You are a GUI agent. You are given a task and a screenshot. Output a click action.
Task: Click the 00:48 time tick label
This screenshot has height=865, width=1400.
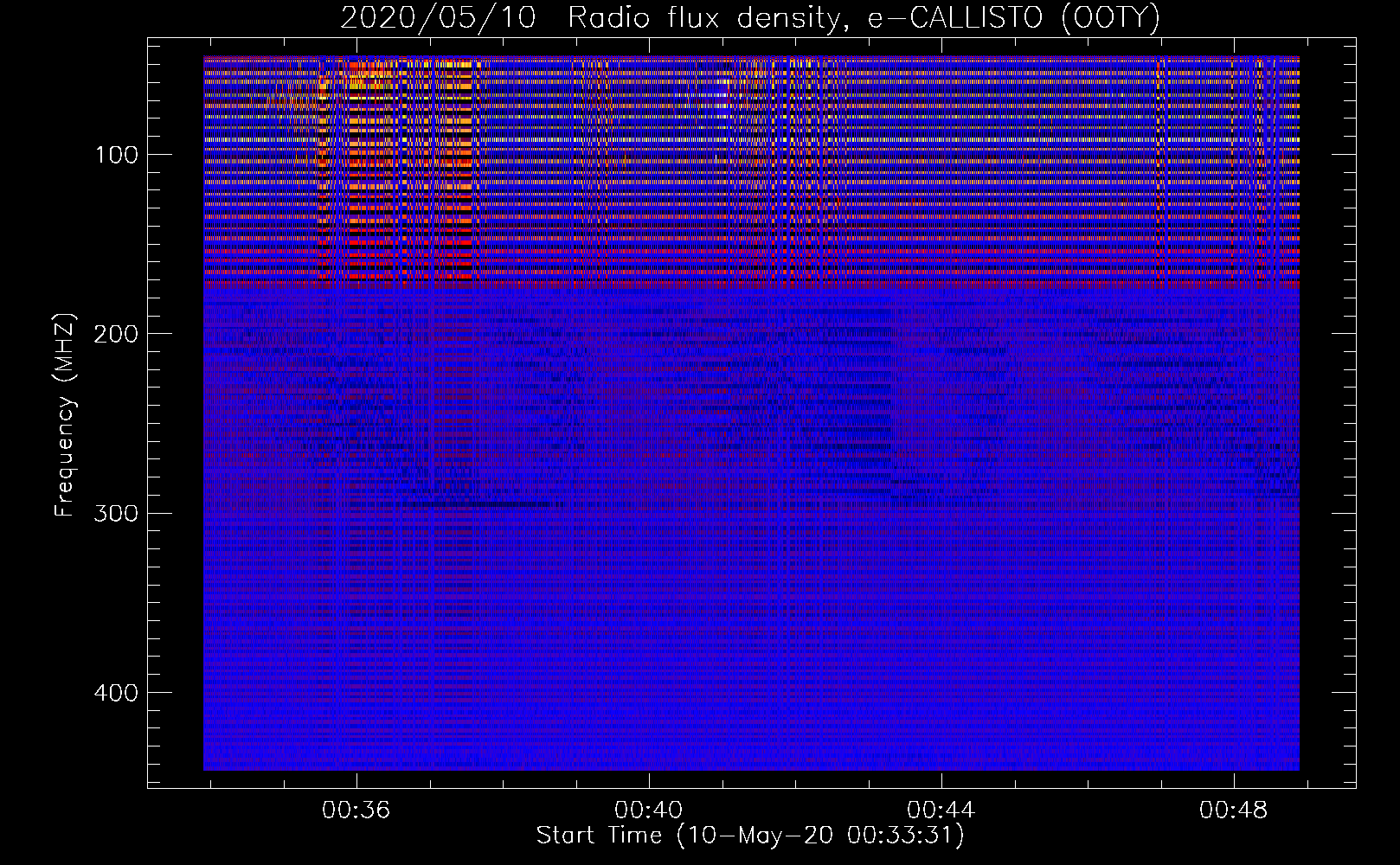[1234, 811]
